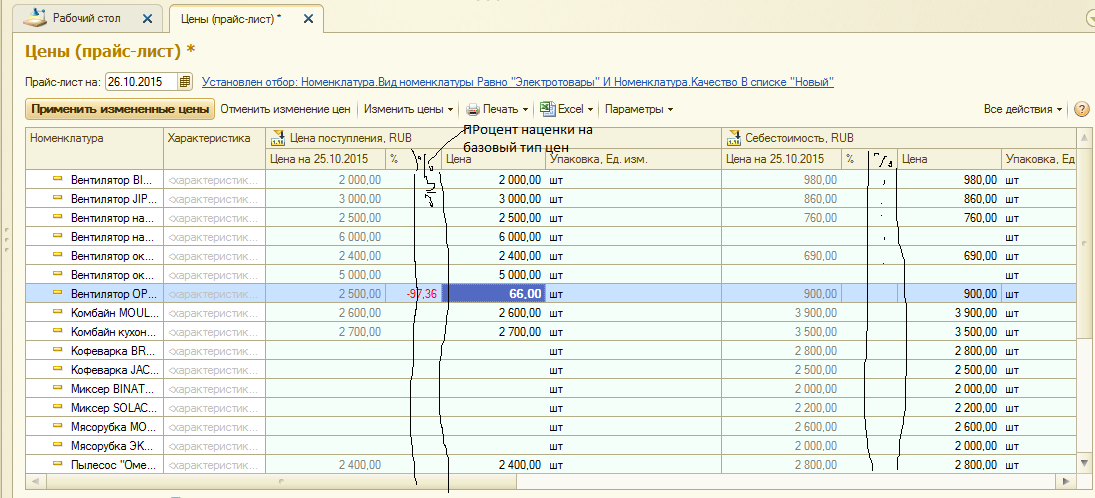
Task: Close the Рабочий стол tab
Action: [149, 19]
